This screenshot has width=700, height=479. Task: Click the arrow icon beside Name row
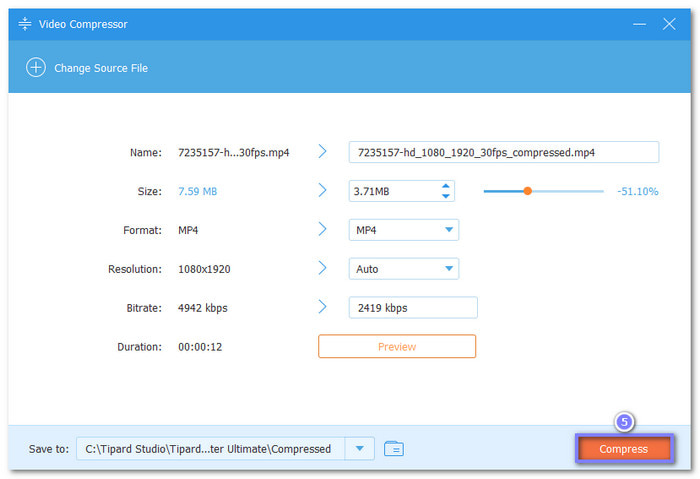click(323, 152)
